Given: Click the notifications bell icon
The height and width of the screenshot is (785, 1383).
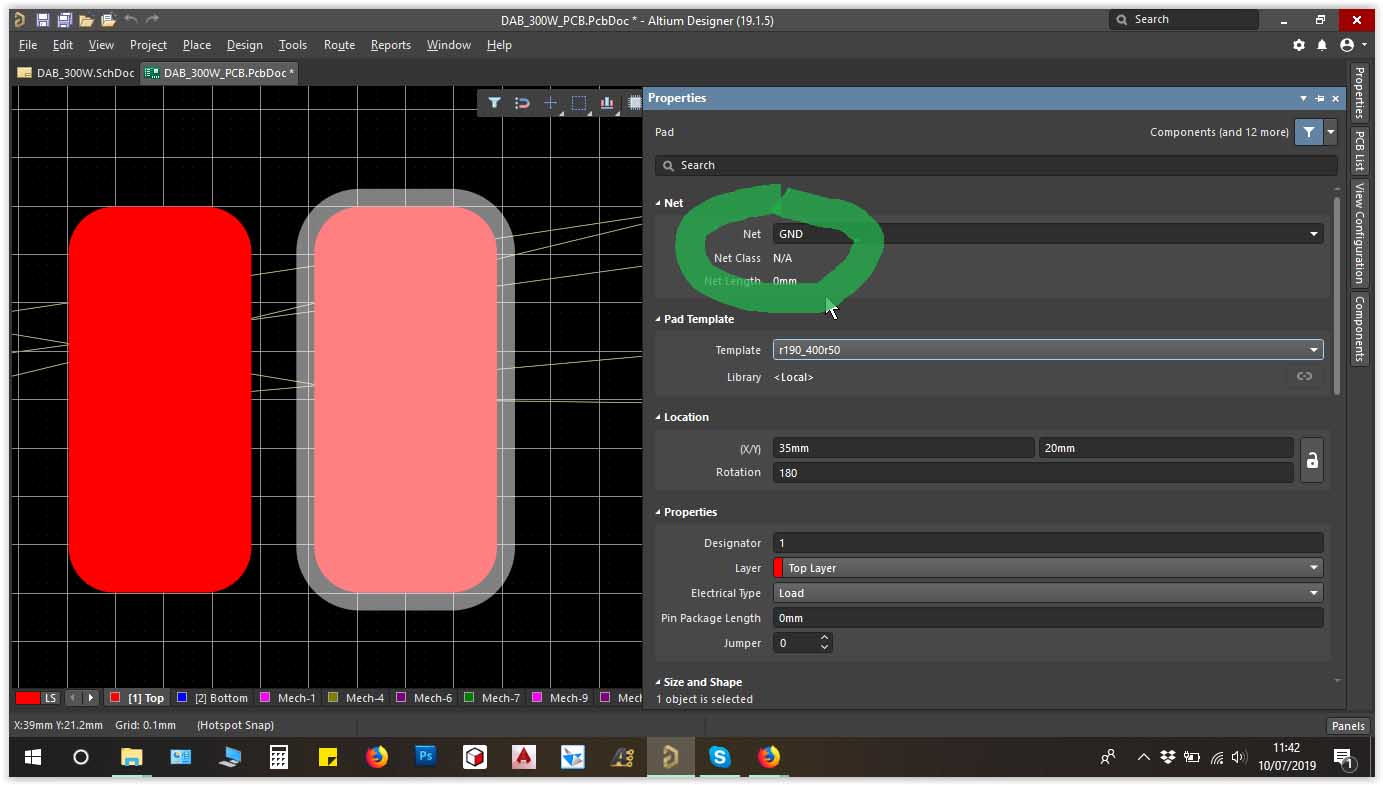Looking at the screenshot, I should (x=1322, y=45).
